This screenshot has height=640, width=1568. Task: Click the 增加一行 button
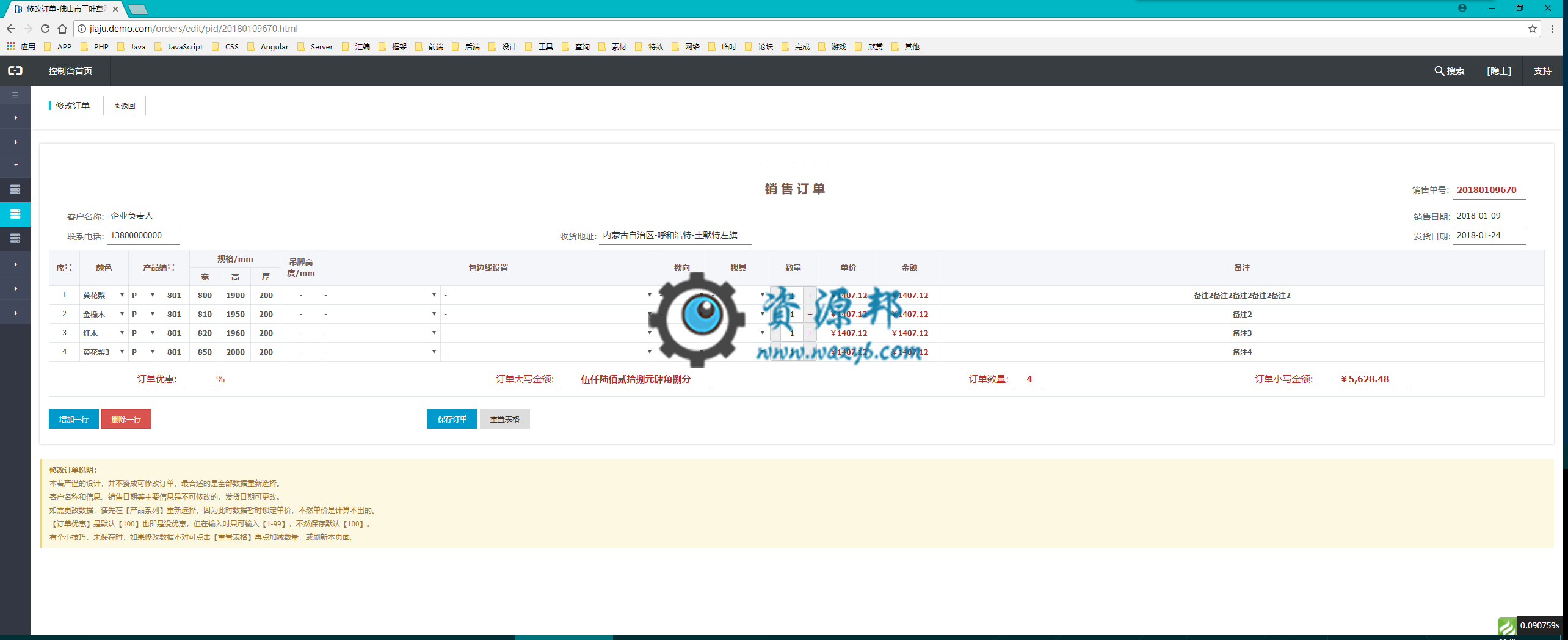pos(74,419)
